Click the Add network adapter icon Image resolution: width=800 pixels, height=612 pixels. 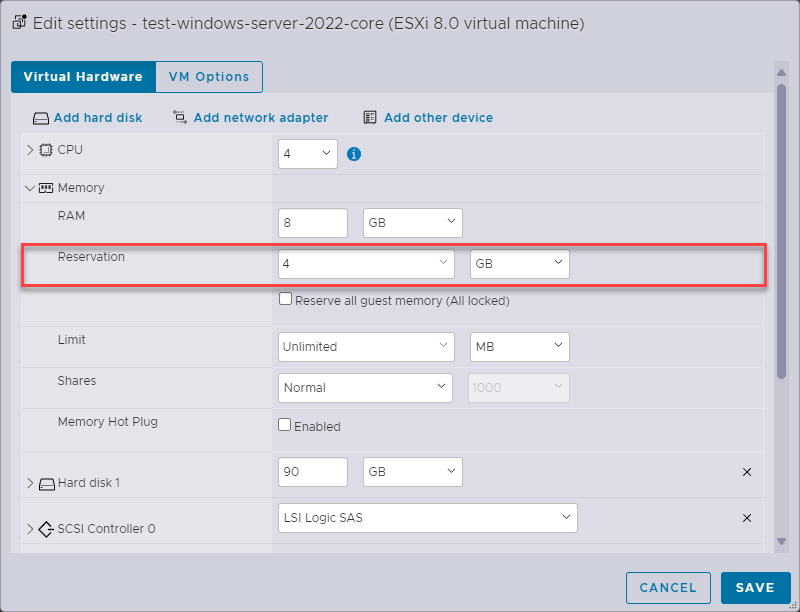[x=178, y=117]
